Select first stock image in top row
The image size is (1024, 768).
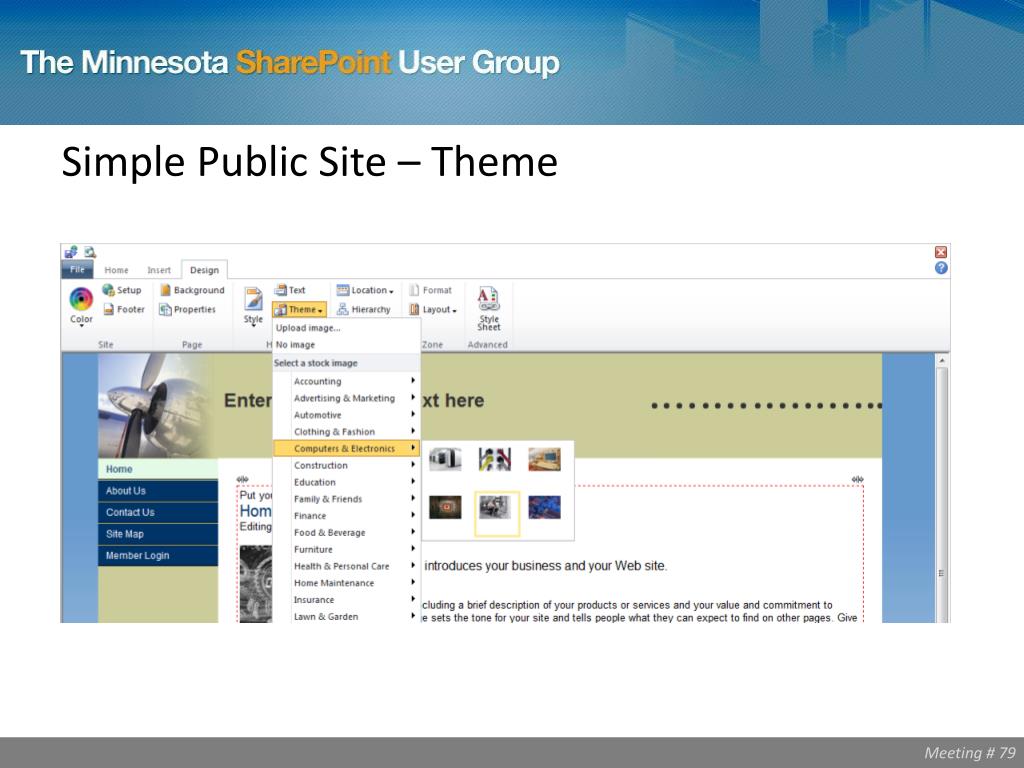point(445,458)
